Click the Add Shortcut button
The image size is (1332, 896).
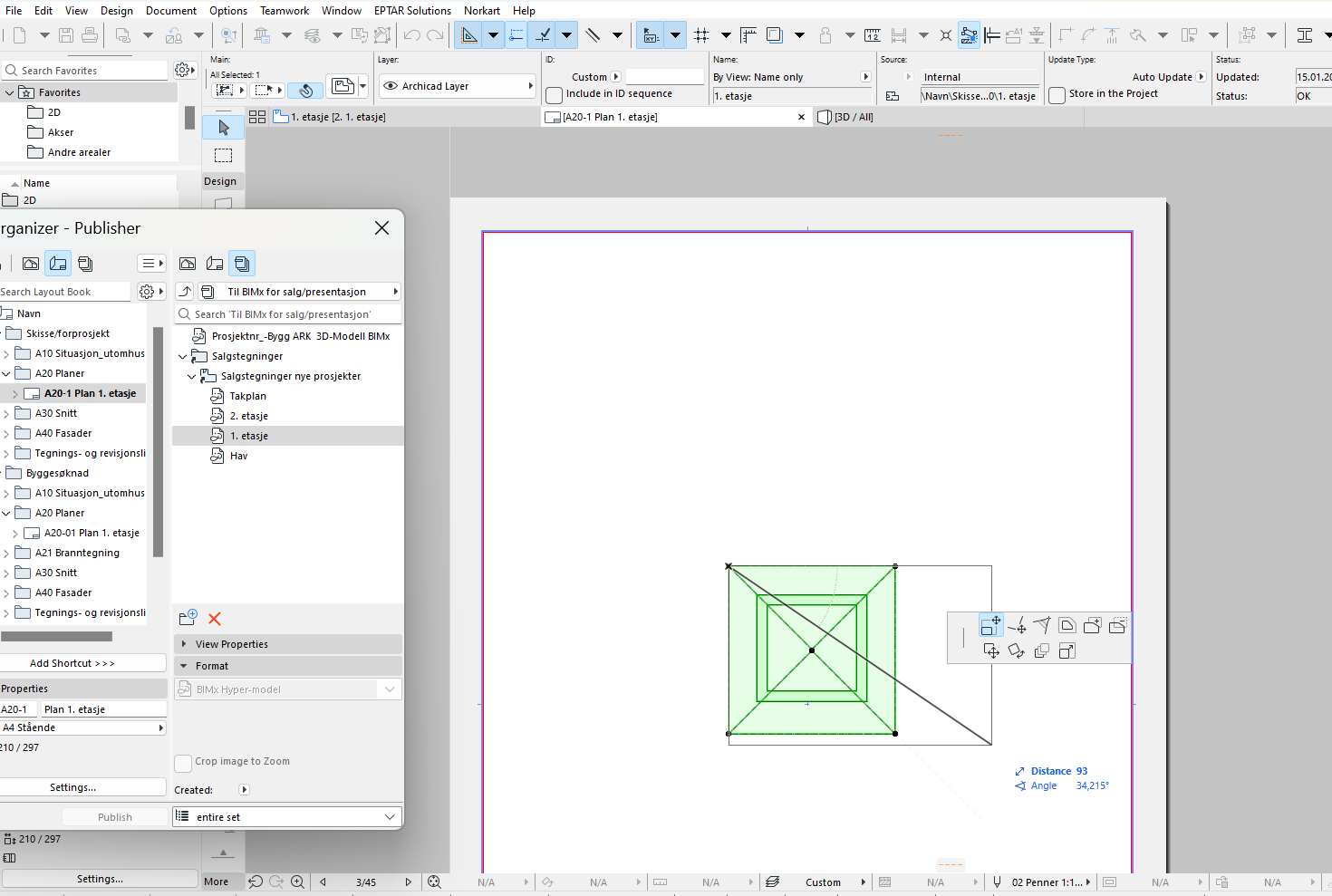pos(72,663)
